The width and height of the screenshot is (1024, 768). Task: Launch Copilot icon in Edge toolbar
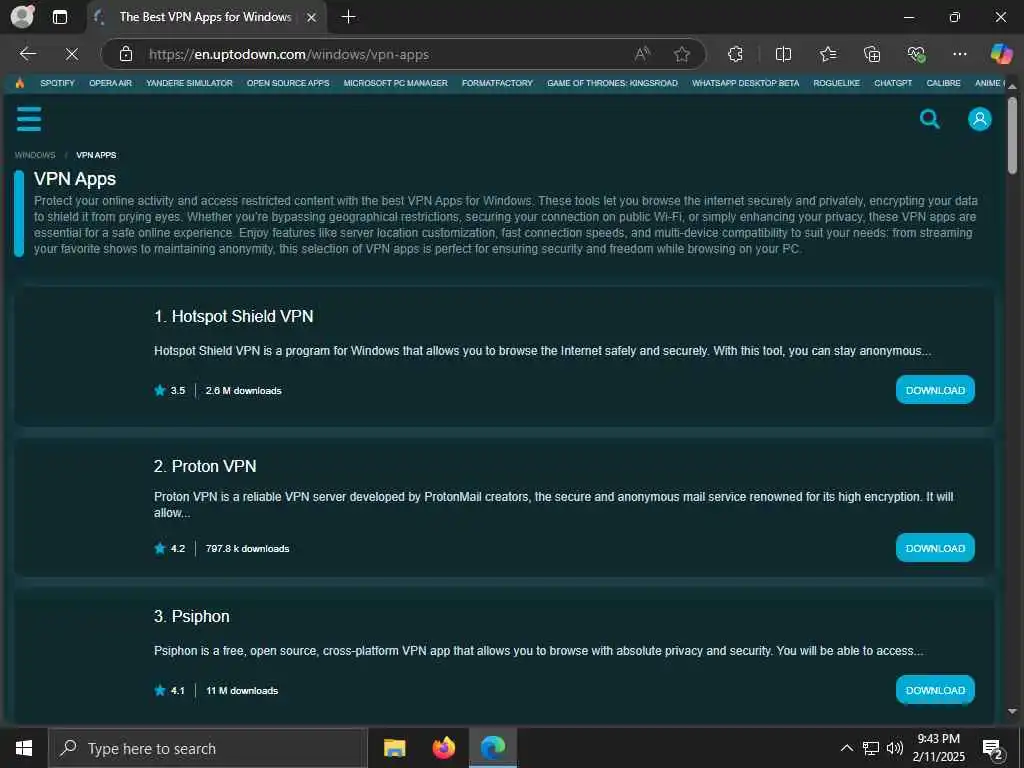1001,54
